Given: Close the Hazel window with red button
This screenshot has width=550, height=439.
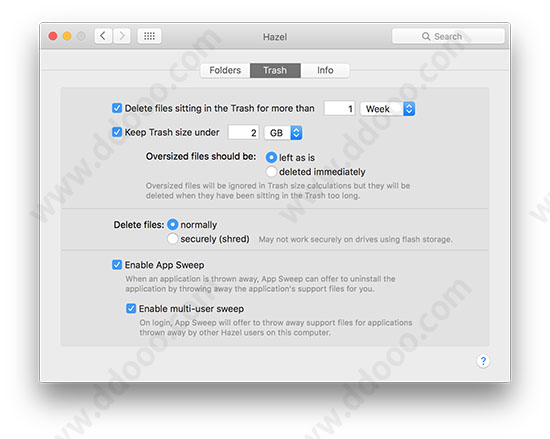Looking at the screenshot, I should point(53,36).
